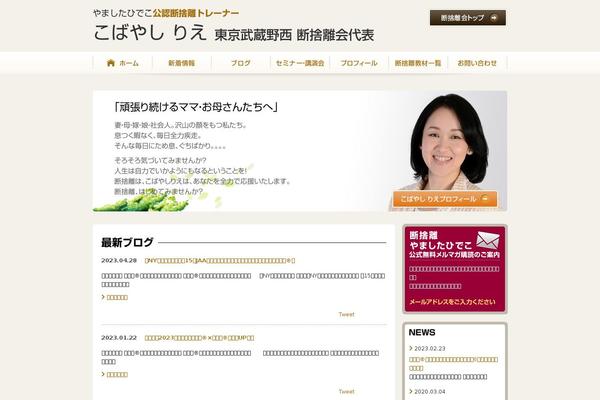The width and height of the screenshot is (600, 400).
Task: Click the Tweet link under 2023.04.28 post
Action: click(x=346, y=314)
